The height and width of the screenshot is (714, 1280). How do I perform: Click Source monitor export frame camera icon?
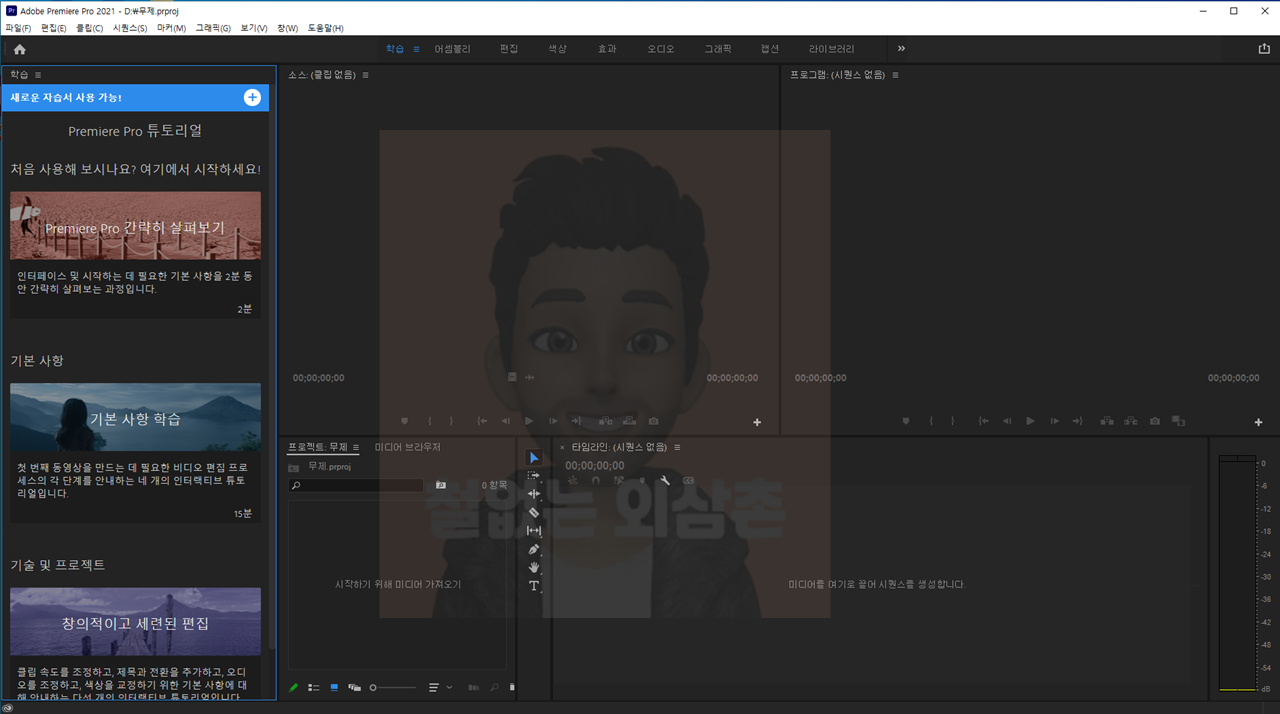coord(653,421)
